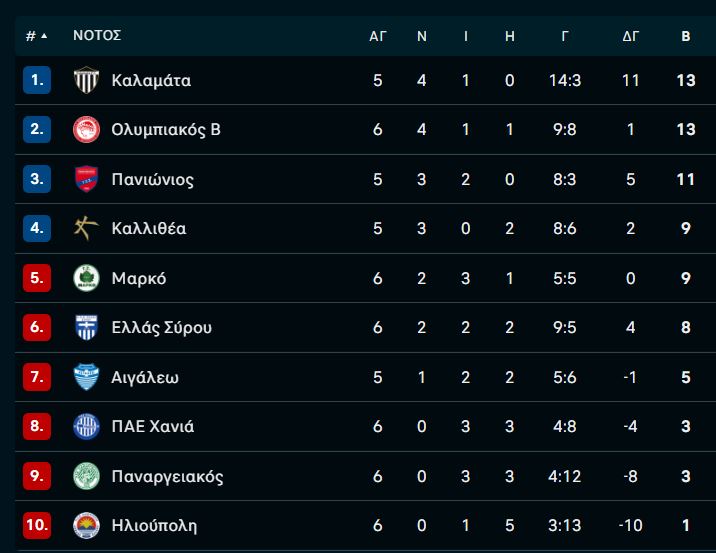Viewport: 716px width, 553px height.
Task: Click the Μαρκό team crest
Action: pyautogui.click(x=87, y=278)
